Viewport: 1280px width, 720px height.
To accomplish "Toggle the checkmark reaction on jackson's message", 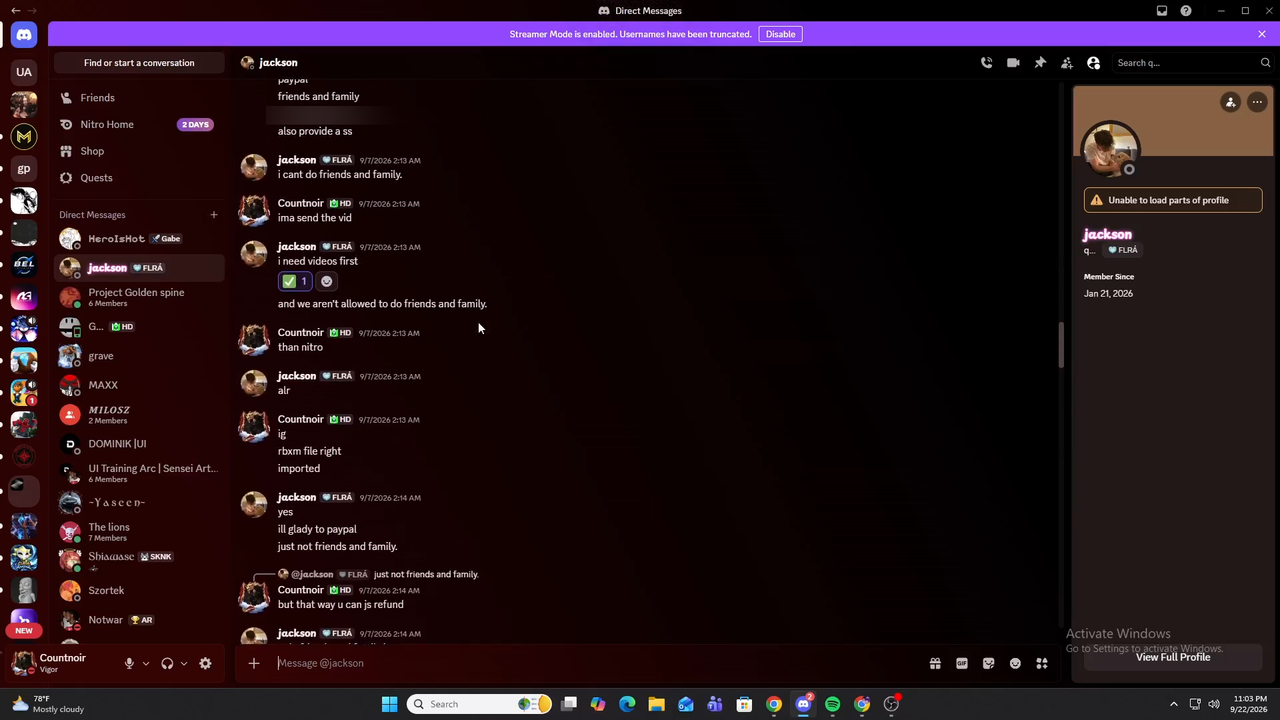I will (295, 281).
